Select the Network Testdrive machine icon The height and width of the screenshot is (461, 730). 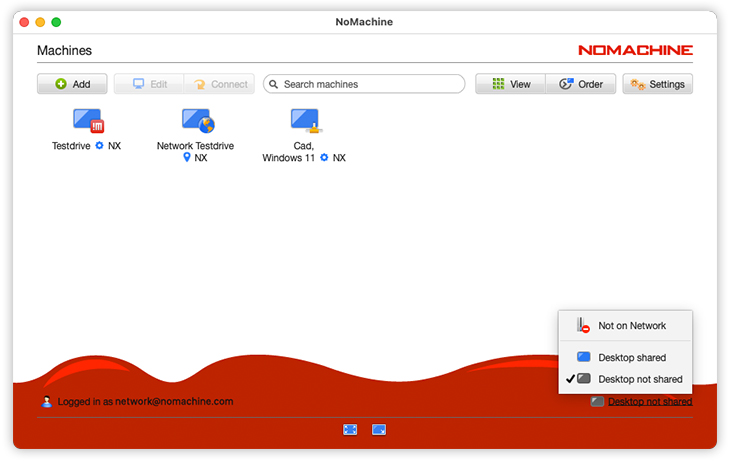[x=197, y=121]
